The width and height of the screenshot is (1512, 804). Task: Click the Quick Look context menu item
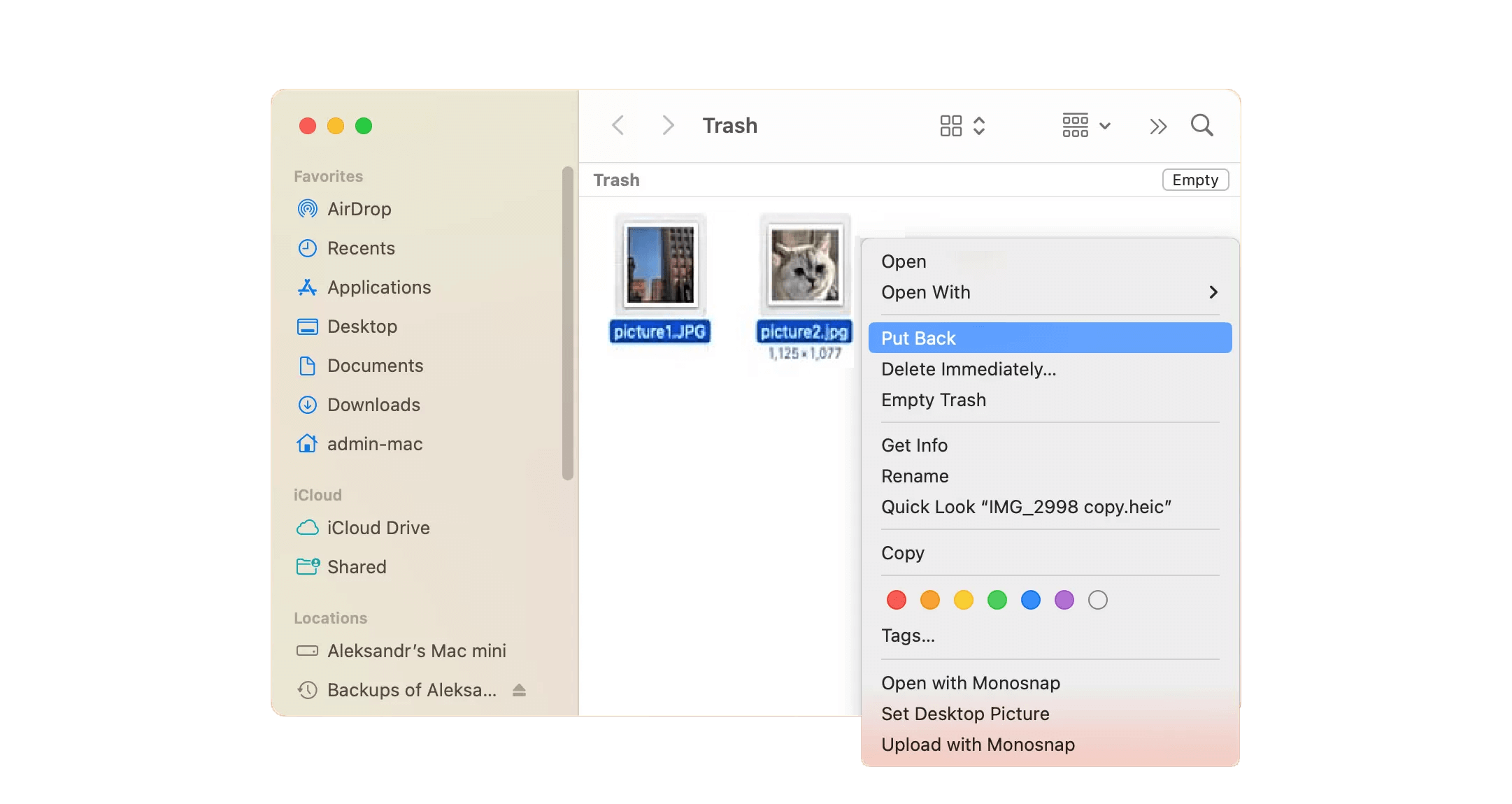coord(1026,506)
